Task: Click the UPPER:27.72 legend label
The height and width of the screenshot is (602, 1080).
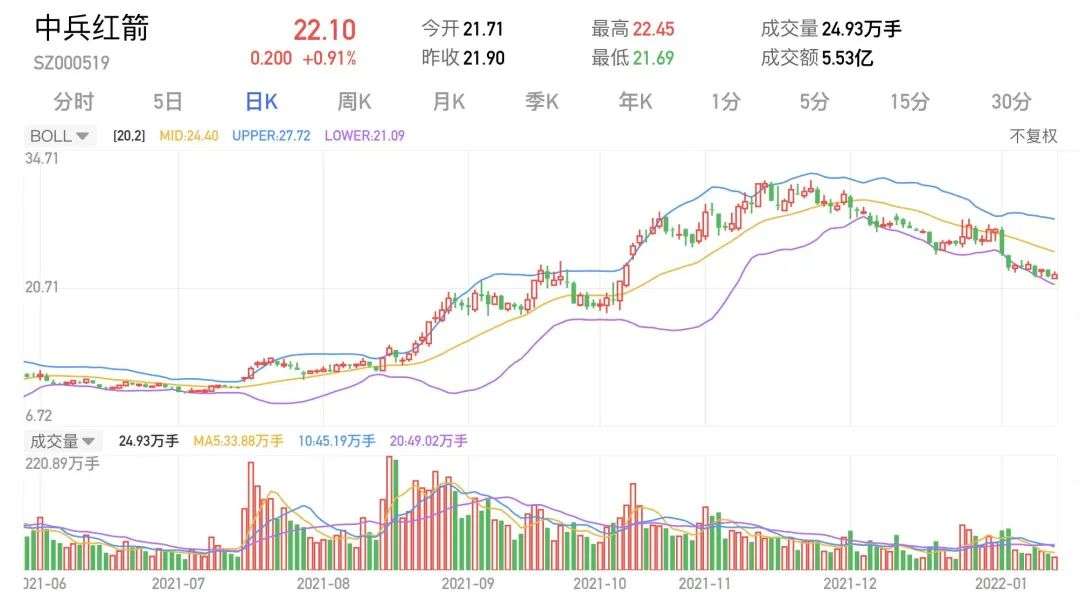Action: point(271,136)
